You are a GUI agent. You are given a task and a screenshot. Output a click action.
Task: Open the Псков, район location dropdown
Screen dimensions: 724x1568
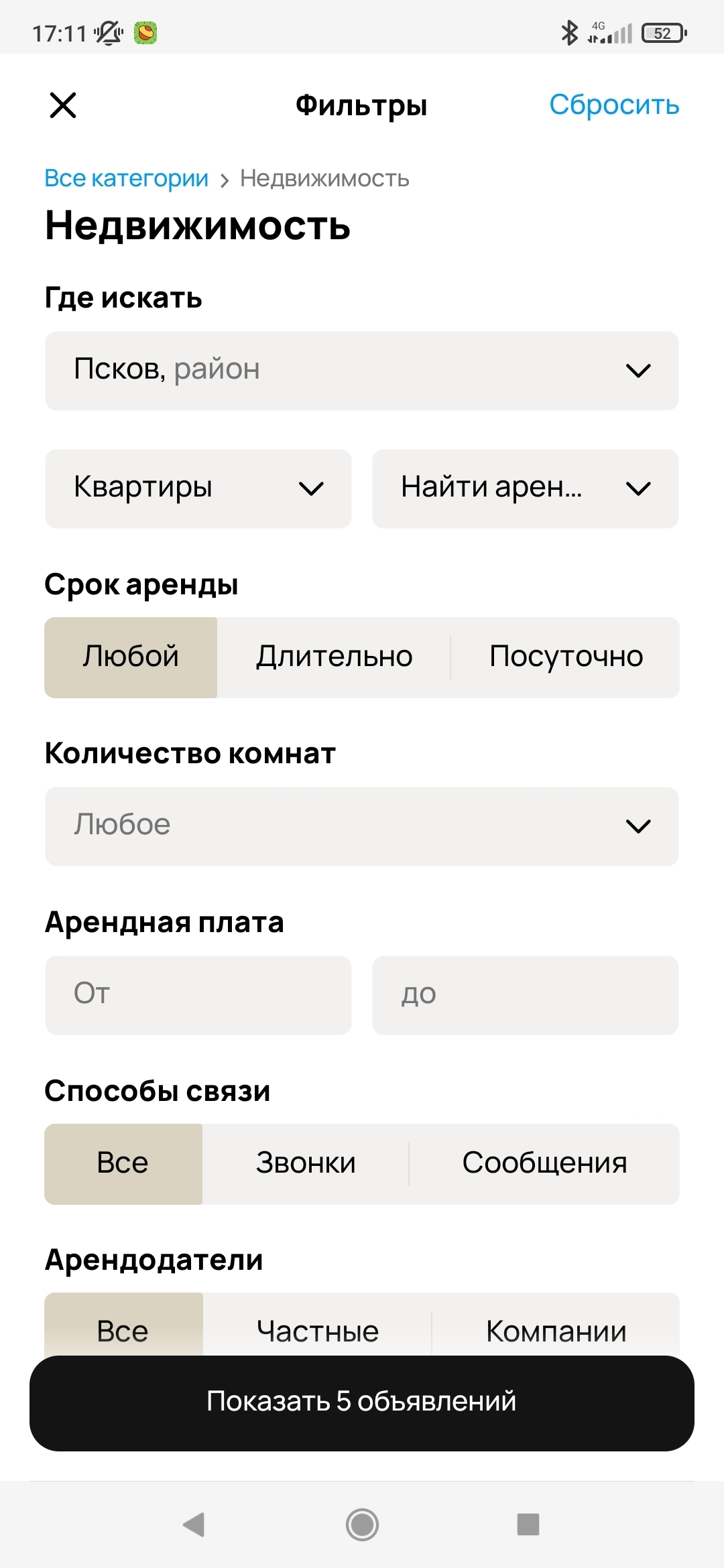coord(362,371)
